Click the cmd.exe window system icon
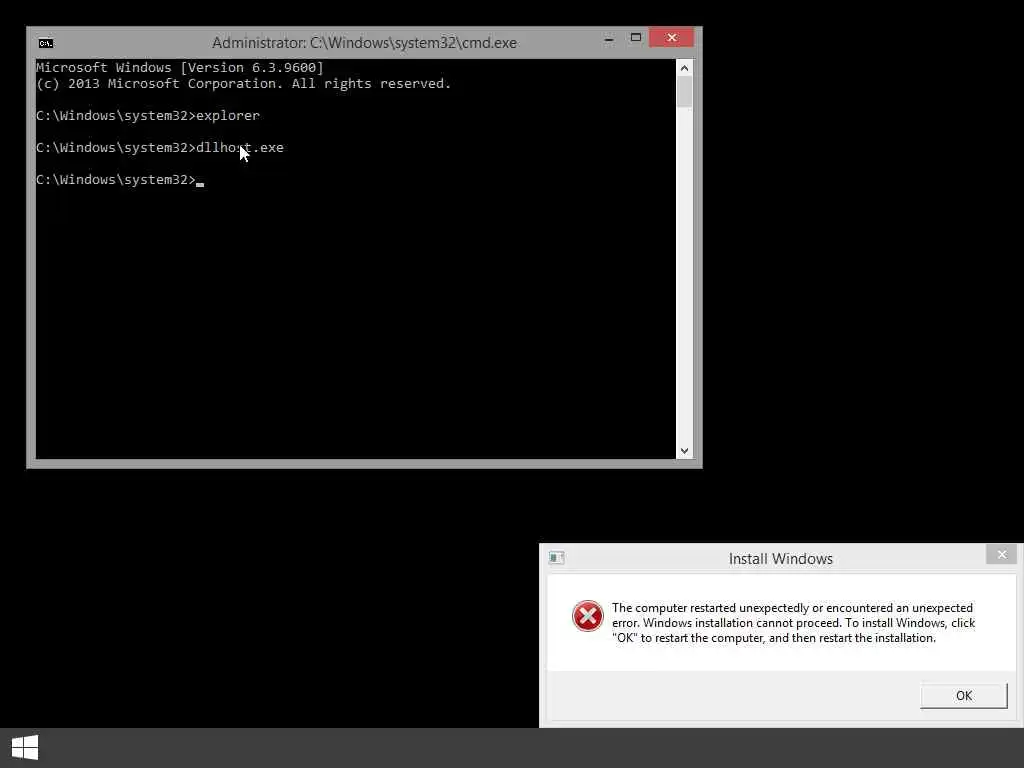Screen dimensions: 1024x768 (x=46, y=43)
